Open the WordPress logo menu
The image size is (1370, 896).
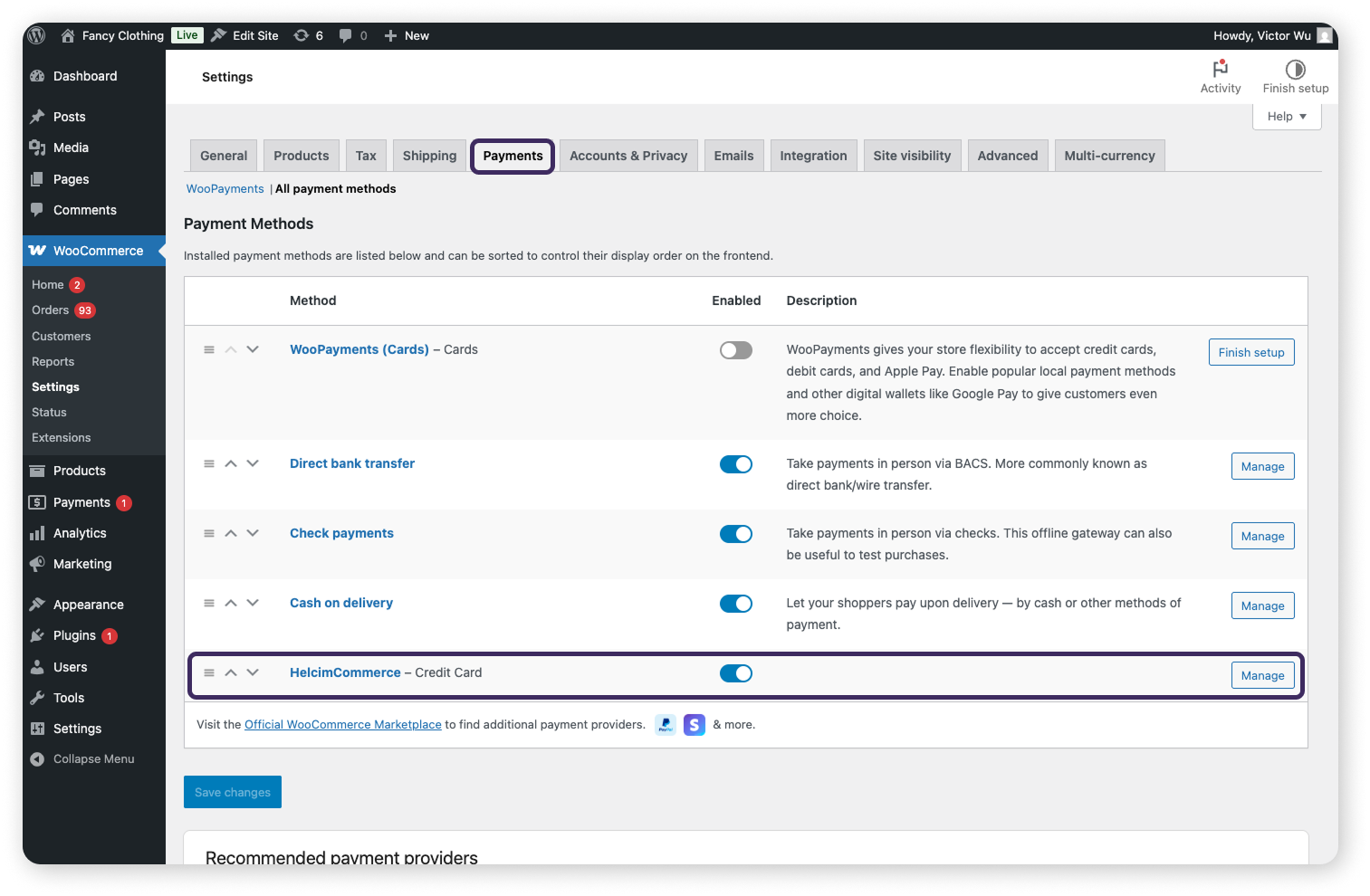[x=36, y=35]
